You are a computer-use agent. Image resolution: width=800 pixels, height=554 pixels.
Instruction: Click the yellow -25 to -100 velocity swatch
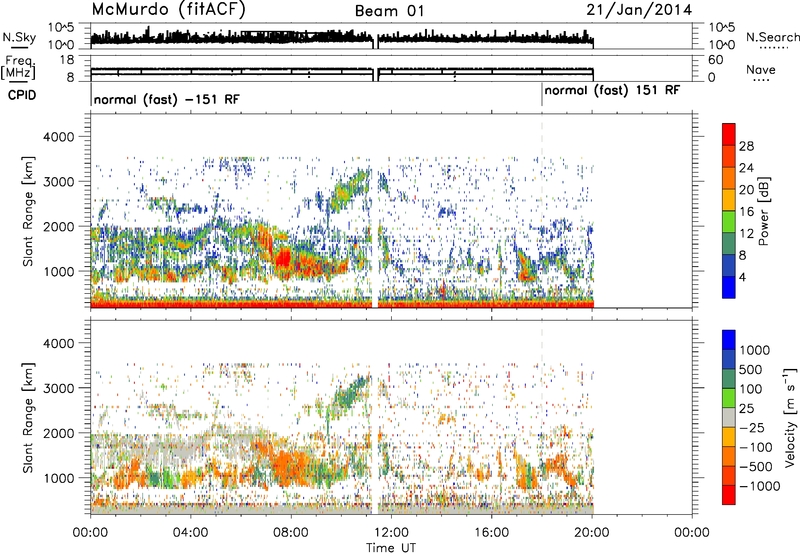point(729,437)
